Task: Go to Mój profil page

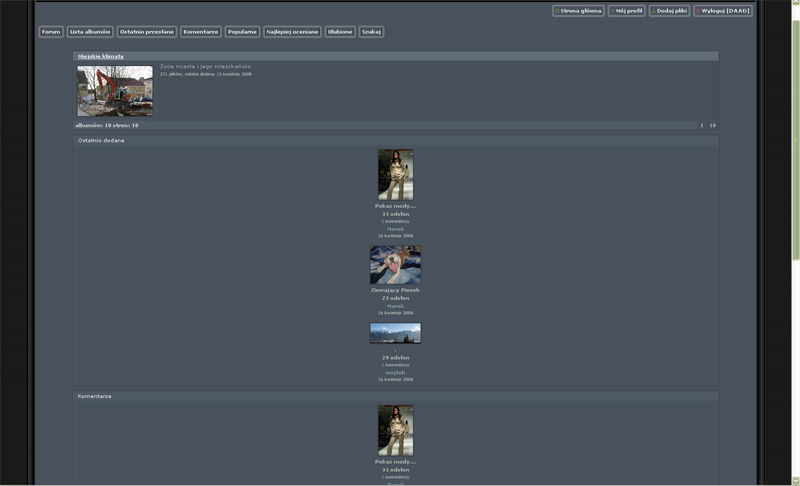Action: (626, 11)
